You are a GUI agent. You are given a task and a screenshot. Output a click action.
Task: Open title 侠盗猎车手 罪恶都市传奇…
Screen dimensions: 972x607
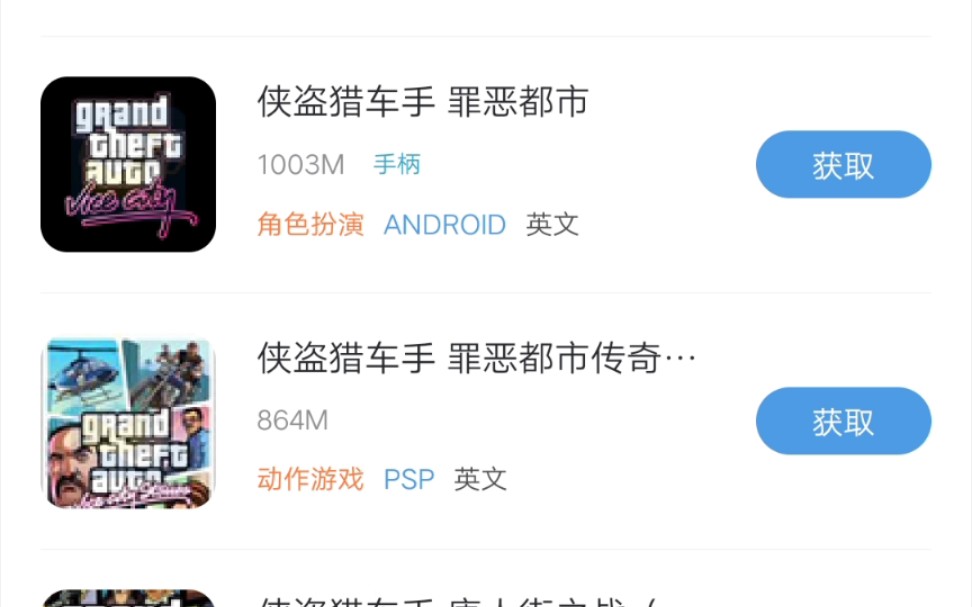tap(477, 358)
